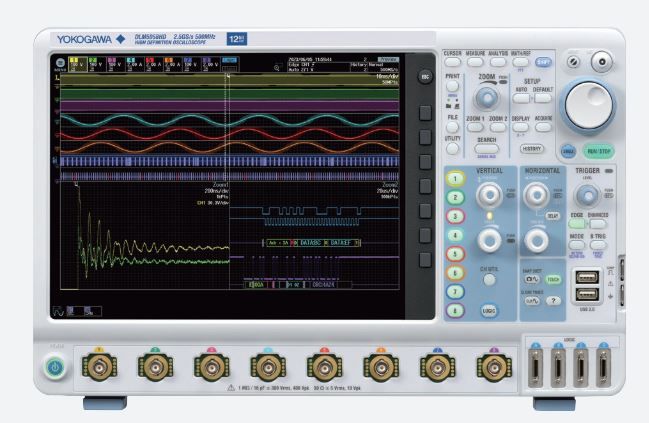Hit the blue SHIFT key
Image resolution: width=649 pixels, height=423 pixels.
pyautogui.click(x=543, y=62)
